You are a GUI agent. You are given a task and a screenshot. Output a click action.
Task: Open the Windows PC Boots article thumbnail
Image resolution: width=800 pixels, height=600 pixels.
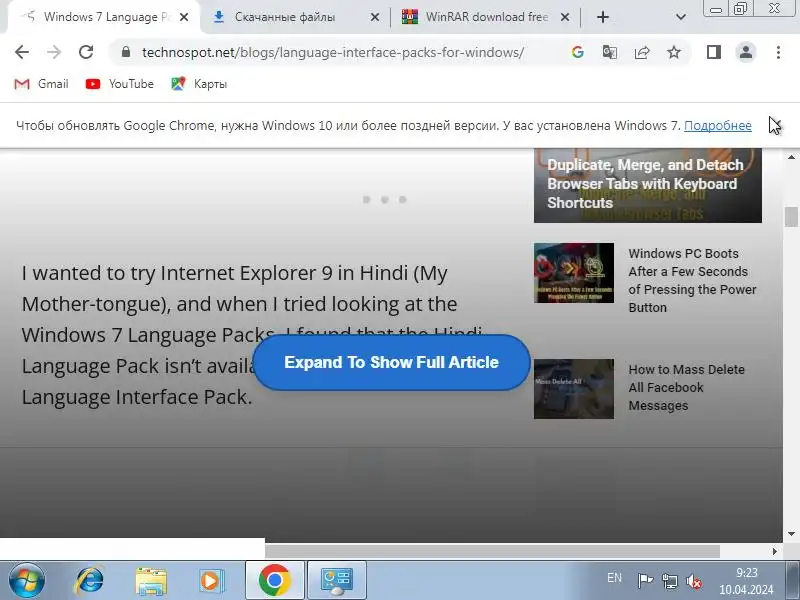[x=574, y=273]
